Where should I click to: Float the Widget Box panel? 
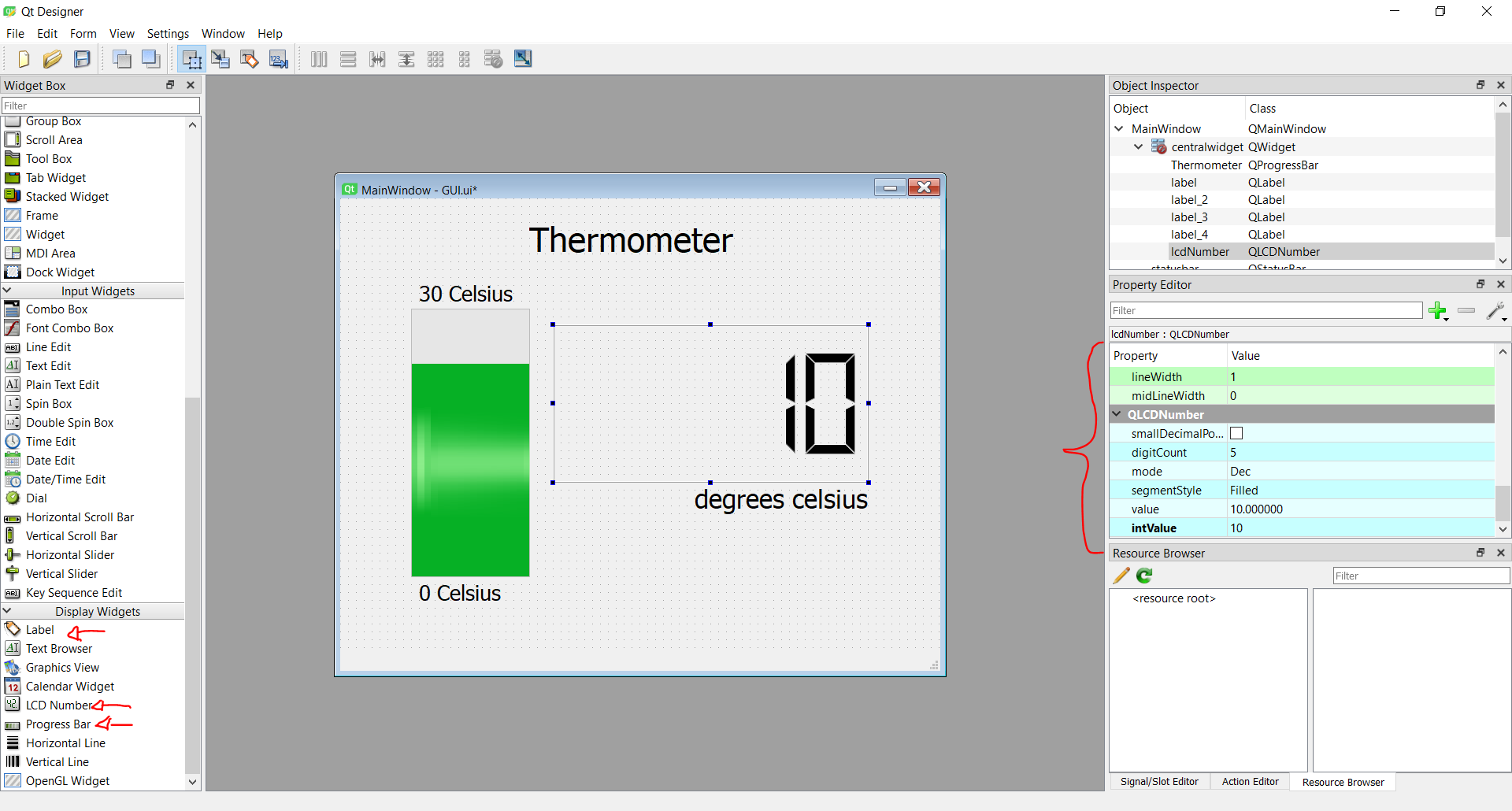[170, 85]
